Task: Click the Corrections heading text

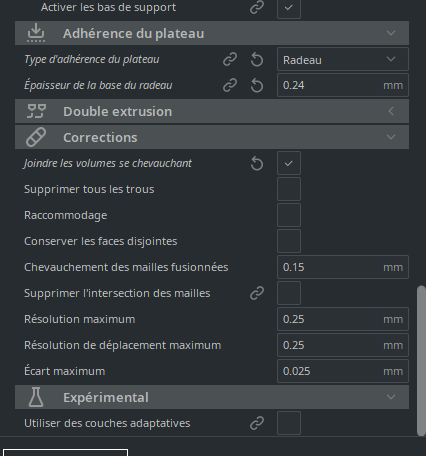Action: pyautogui.click(x=100, y=137)
